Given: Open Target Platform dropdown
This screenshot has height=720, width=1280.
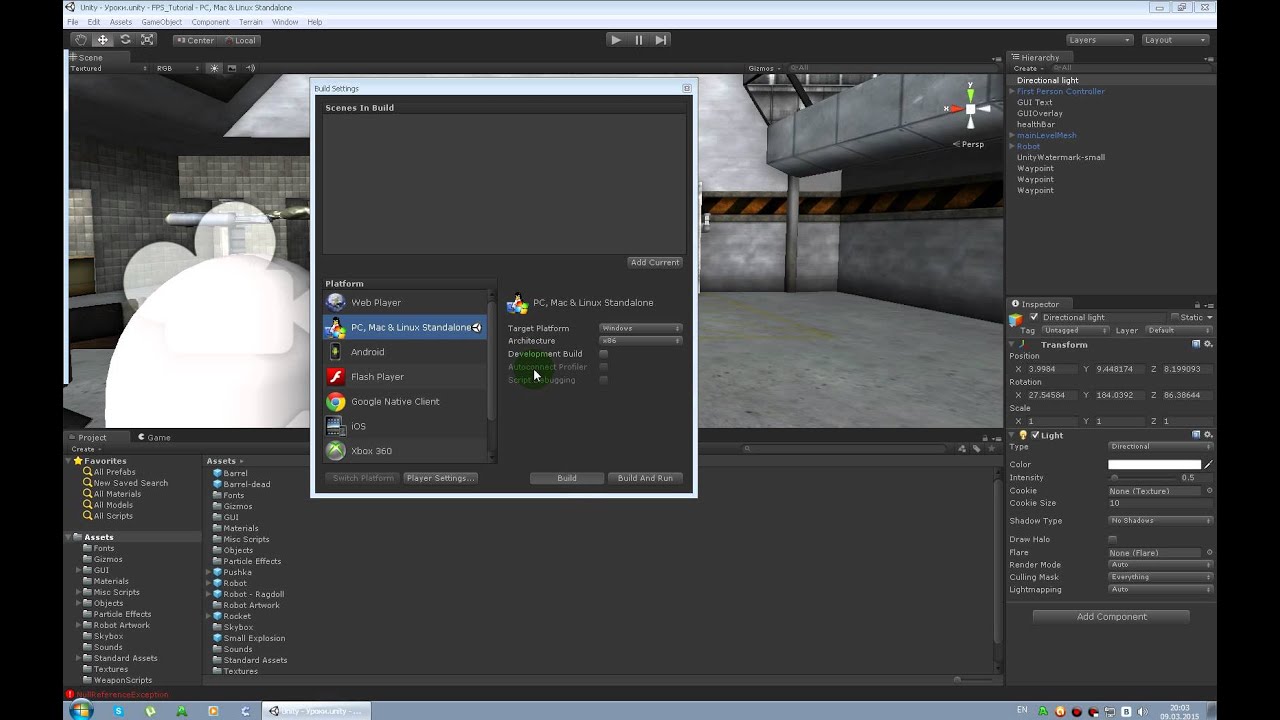Looking at the screenshot, I should (x=640, y=328).
